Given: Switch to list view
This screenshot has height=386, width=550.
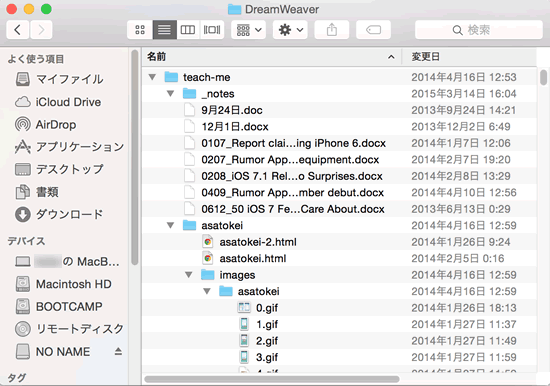Looking at the screenshot, I should pos(165,30).
